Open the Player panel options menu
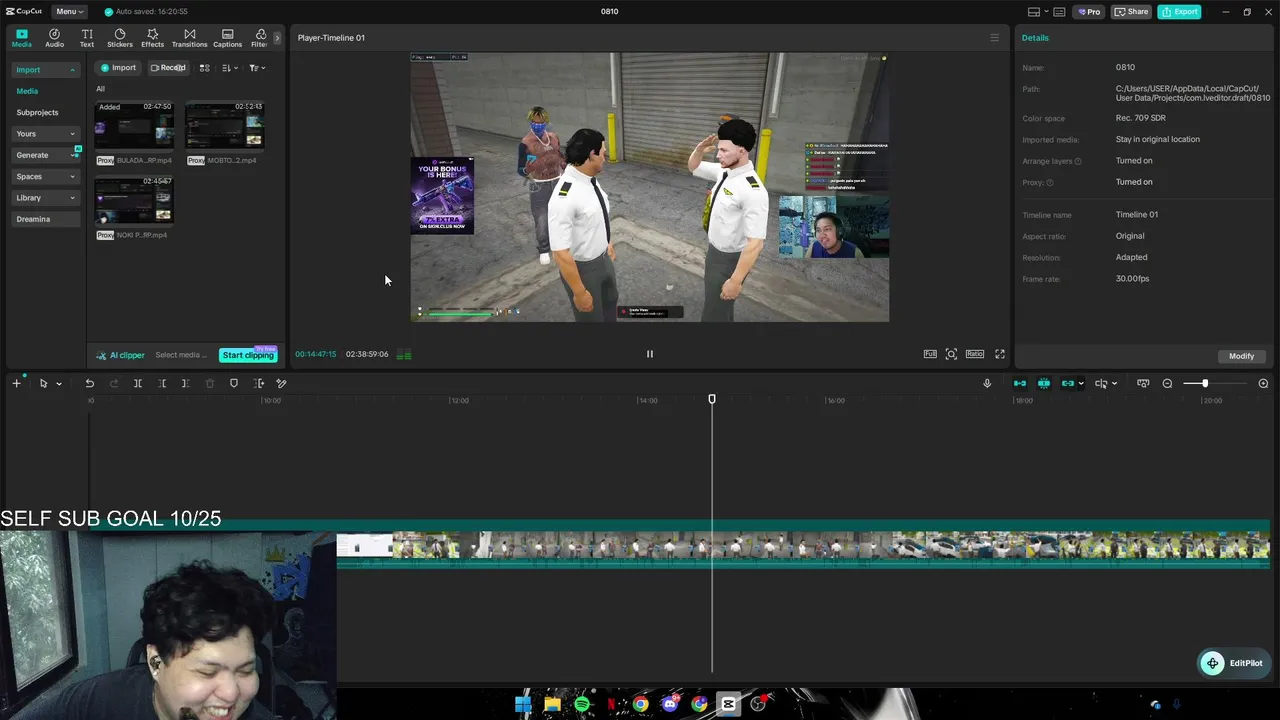This screenshot has height=720, width=1280. pyautogui.click(x=994, y=38)
